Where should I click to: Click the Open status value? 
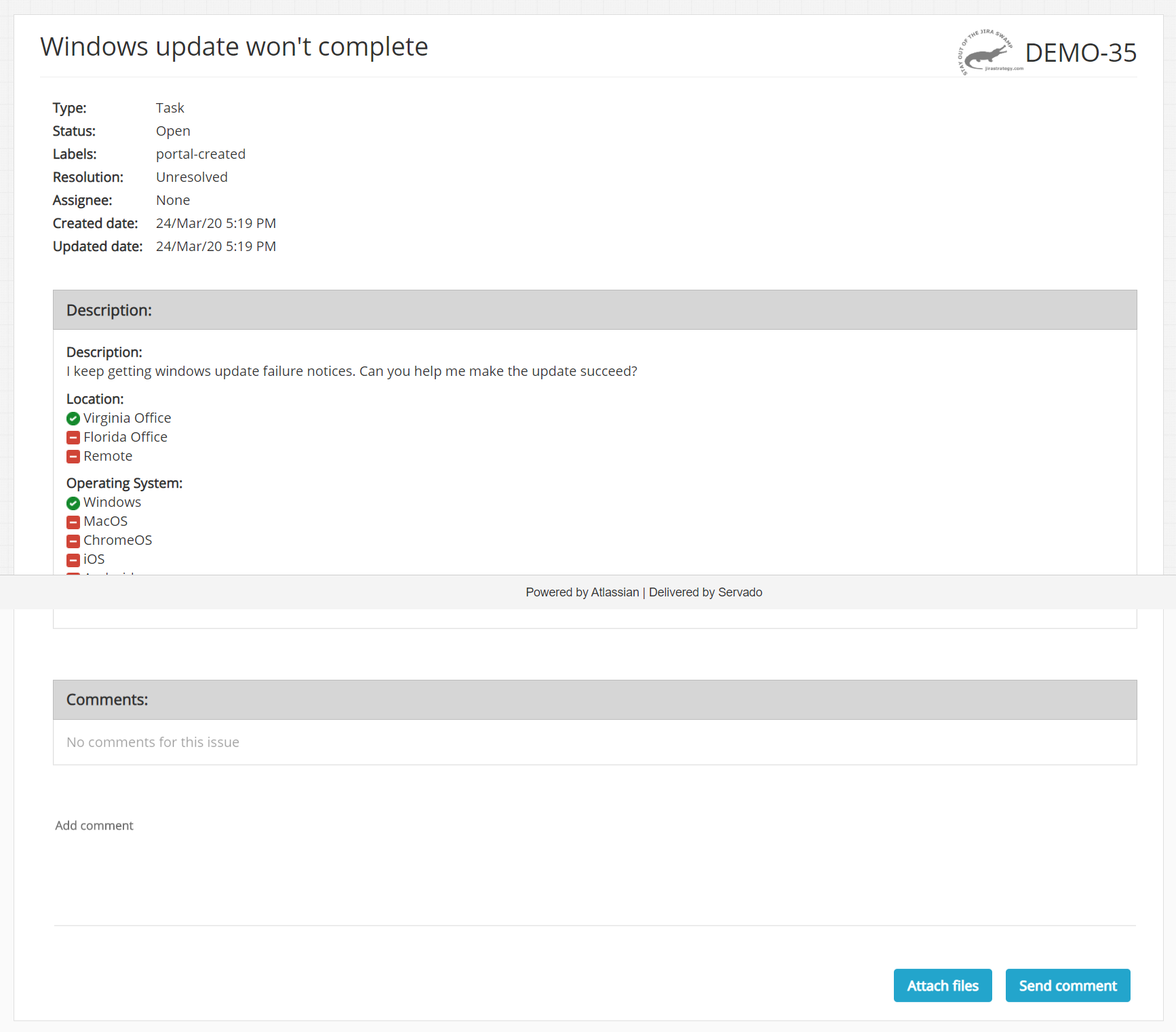[173, 131]
